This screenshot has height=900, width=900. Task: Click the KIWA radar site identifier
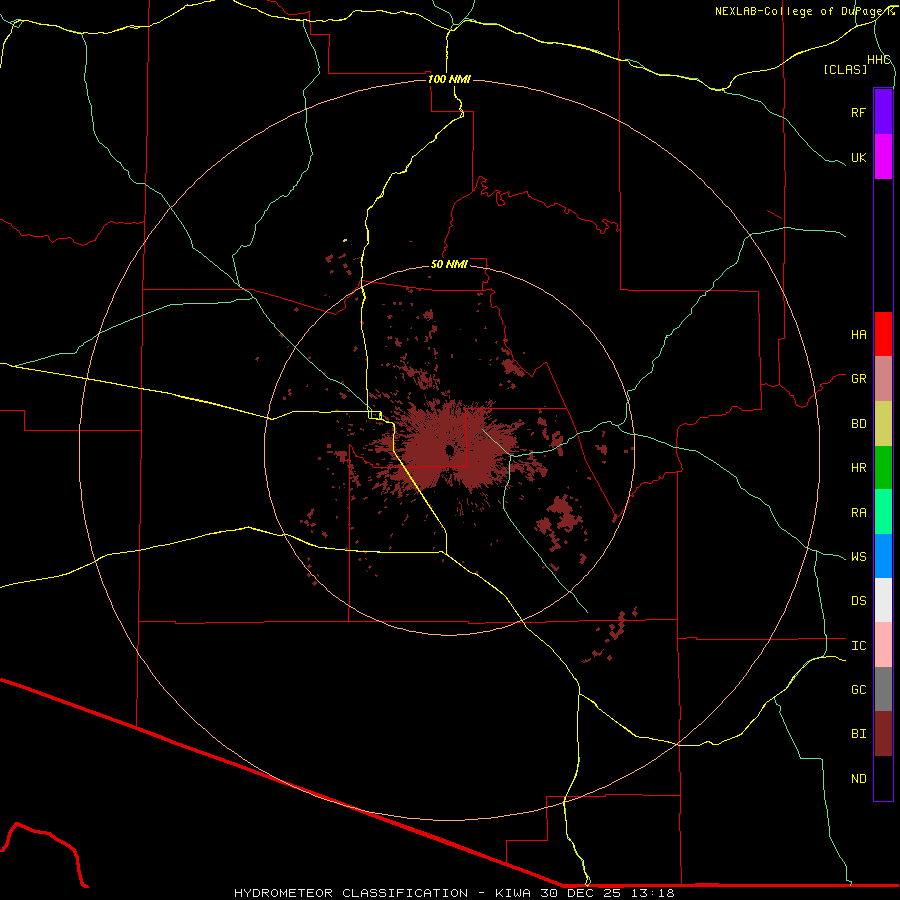click(513, 893)
